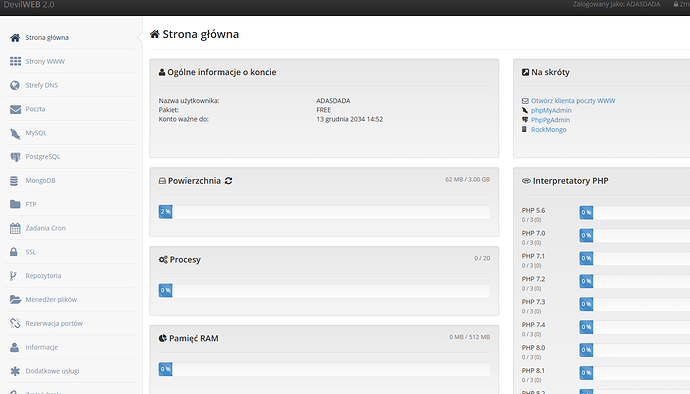Select MySQL in the sidebar

pyautogui.click(x=70, y=133)
